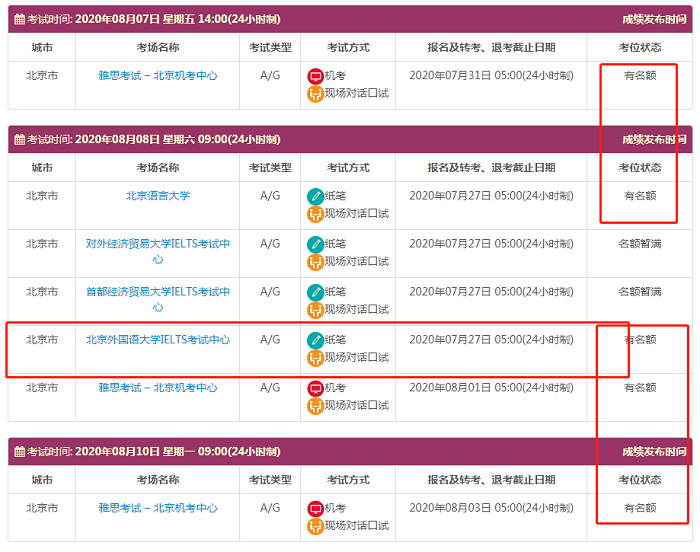Click the 现场对话口试 icon in 北京语言大学 row
This screenshot has height=552, width=700.
(315, 214)
